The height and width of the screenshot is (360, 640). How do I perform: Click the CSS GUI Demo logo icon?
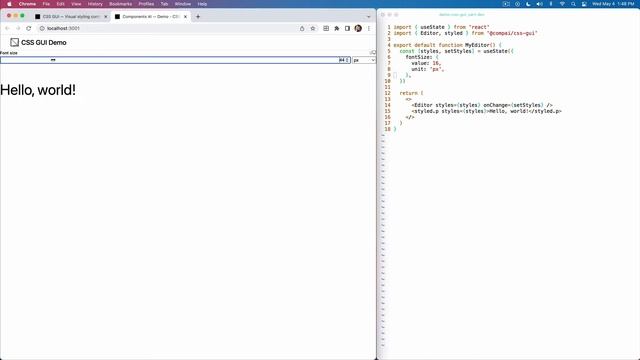click(x=15, y=42)
